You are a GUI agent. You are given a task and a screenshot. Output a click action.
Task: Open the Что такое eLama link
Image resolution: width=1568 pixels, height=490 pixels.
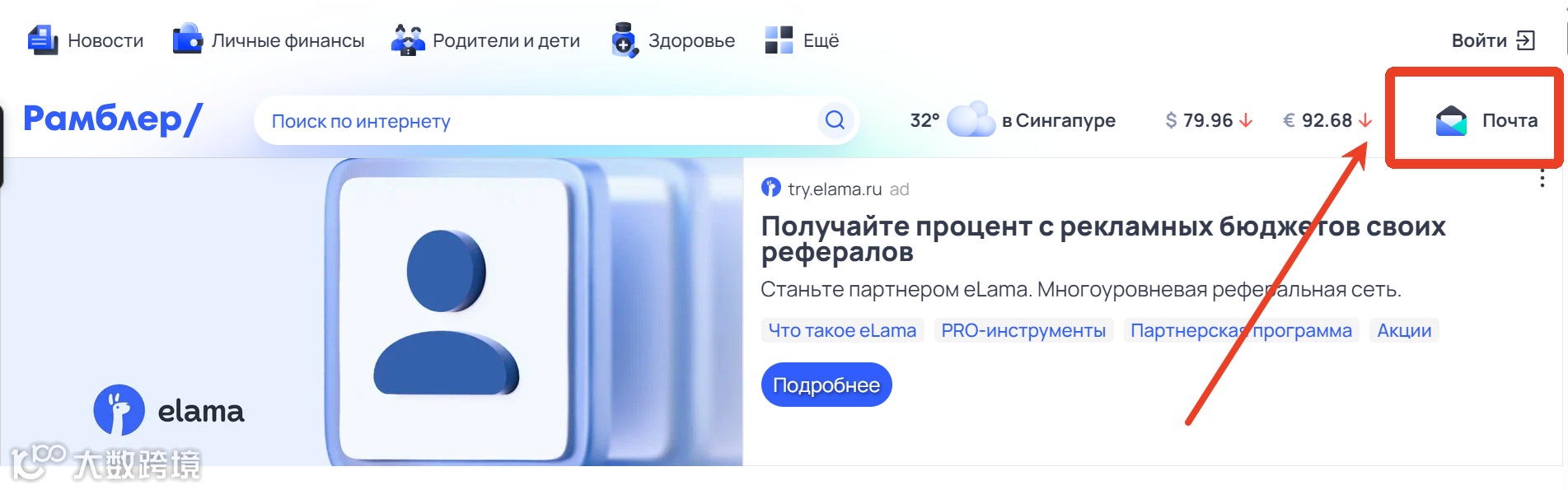click(x=842, y=330)
